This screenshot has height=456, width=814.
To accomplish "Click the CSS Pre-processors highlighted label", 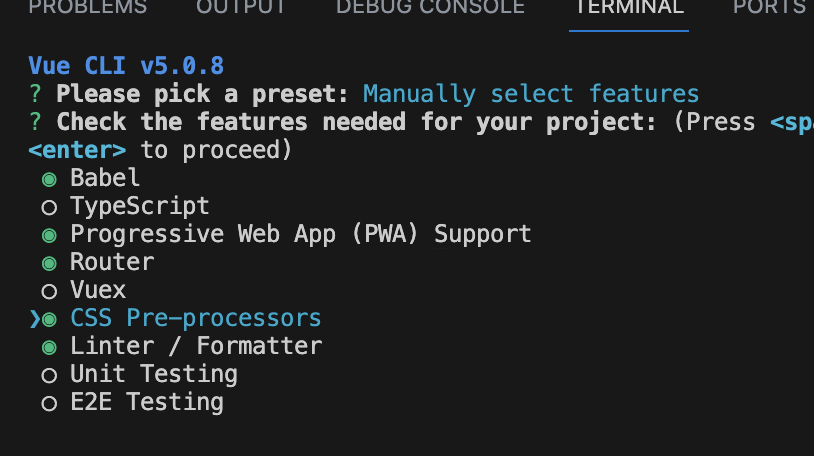I will click(x=196, y=318).
